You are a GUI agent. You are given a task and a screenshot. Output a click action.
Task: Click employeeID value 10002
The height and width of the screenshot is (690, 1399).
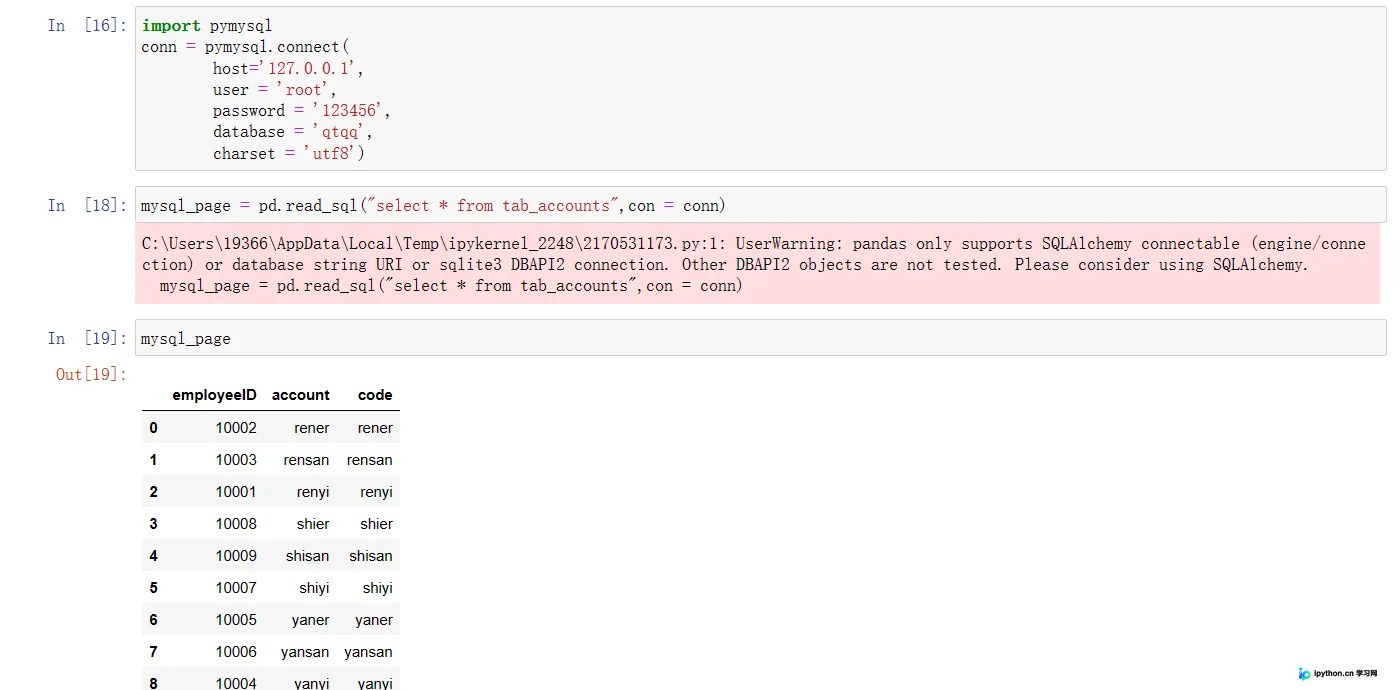(236, 428)
